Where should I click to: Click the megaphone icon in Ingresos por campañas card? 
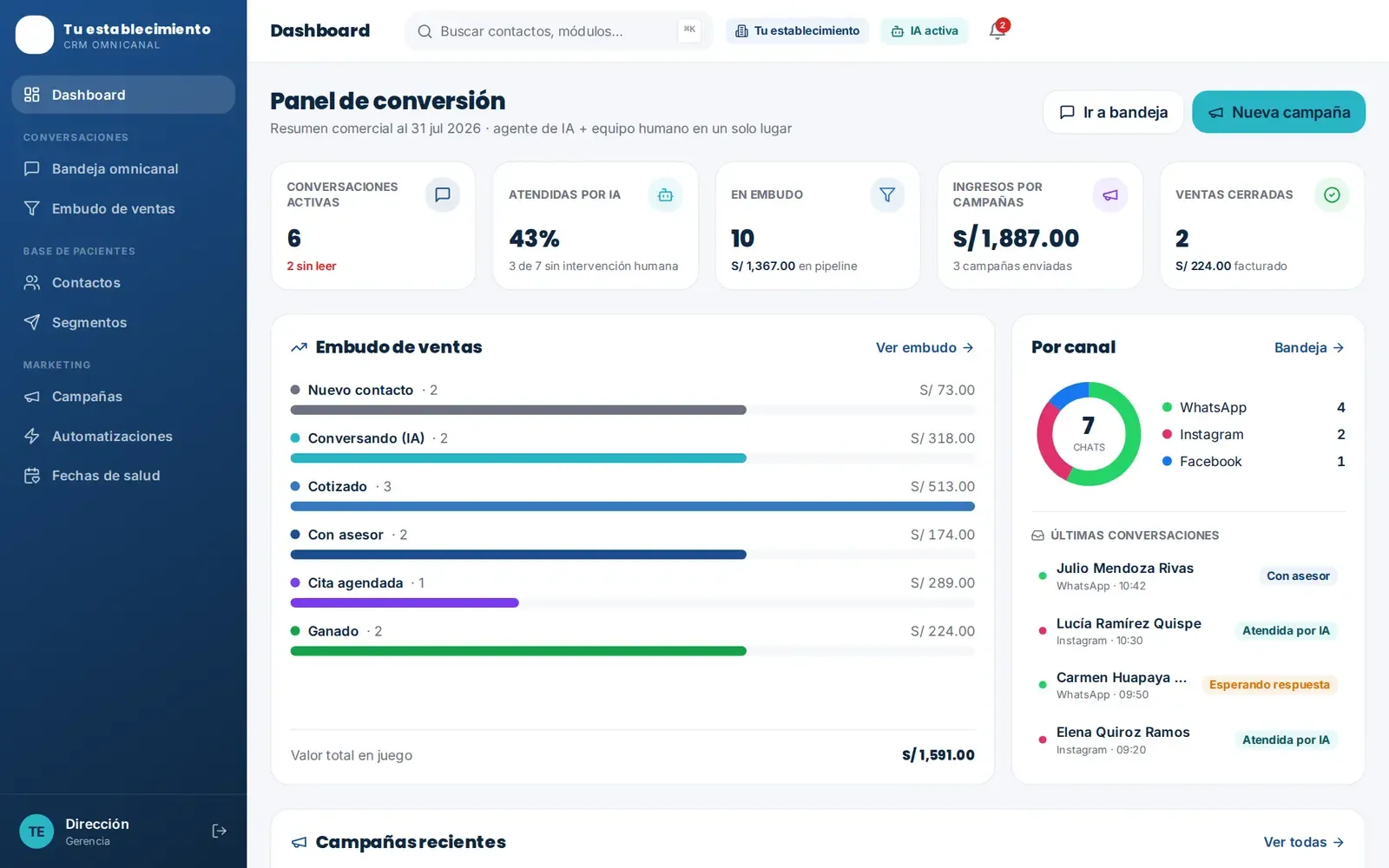[1109, 194]
